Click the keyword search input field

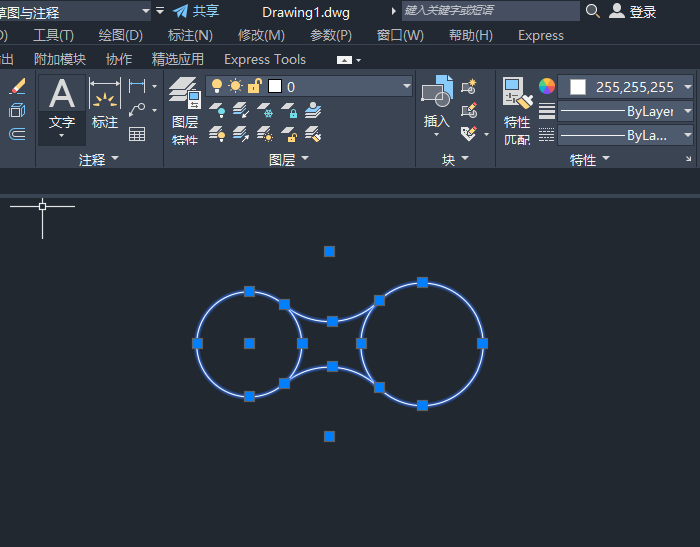pyautogui.click(x=491, y=11)
